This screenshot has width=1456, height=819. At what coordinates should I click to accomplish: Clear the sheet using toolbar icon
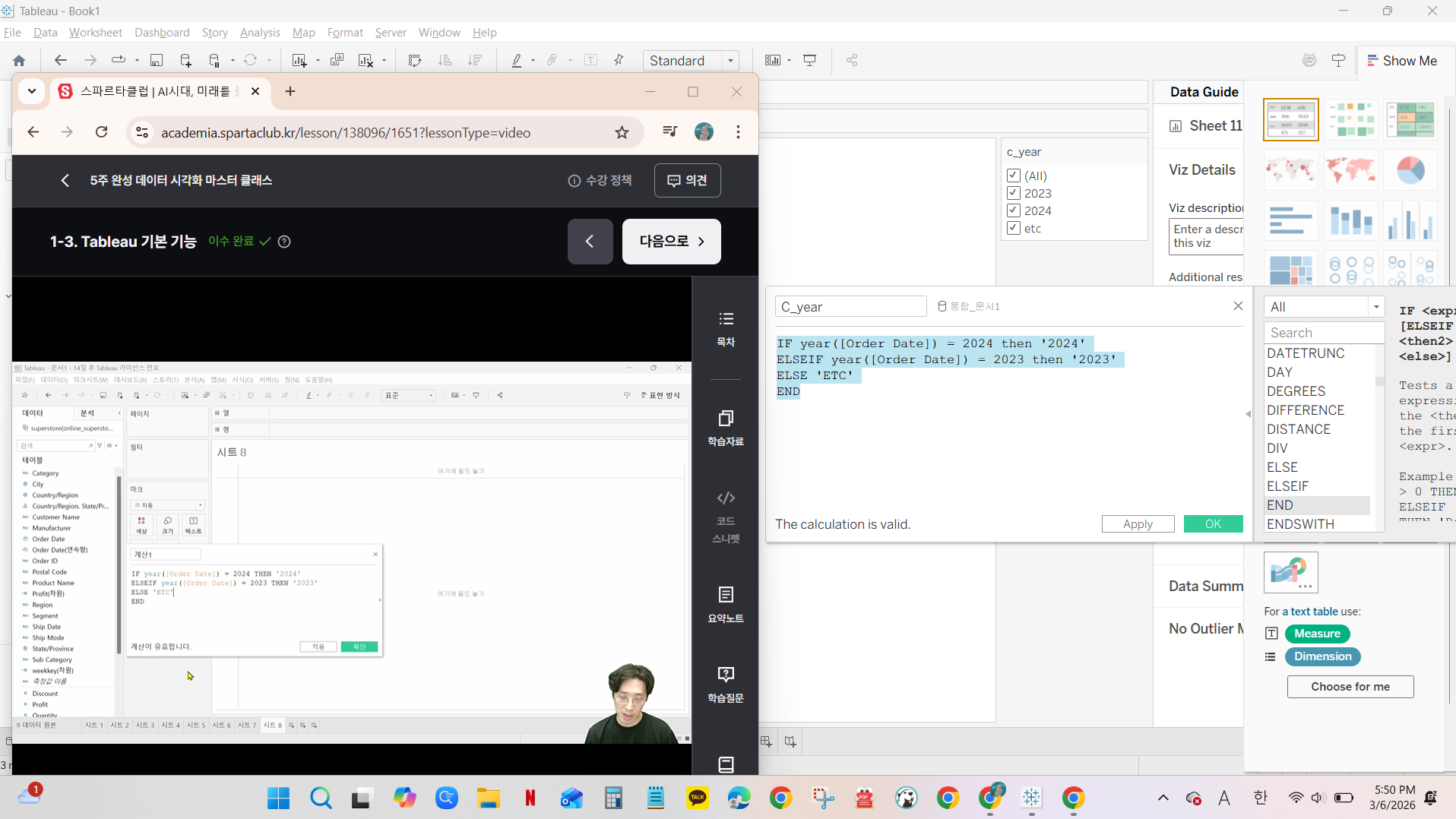[366, 61]
